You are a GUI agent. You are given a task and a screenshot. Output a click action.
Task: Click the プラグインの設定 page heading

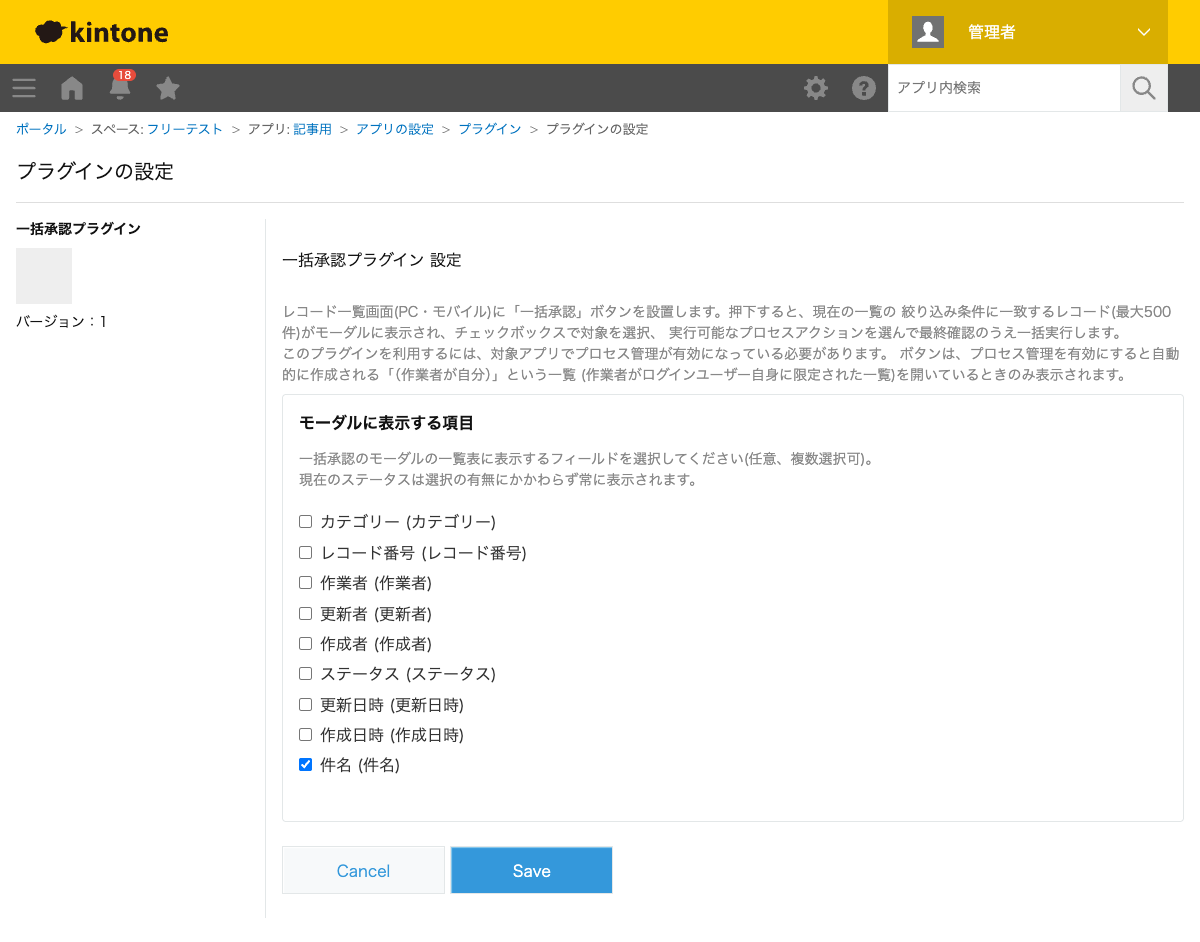click(95, 171)
